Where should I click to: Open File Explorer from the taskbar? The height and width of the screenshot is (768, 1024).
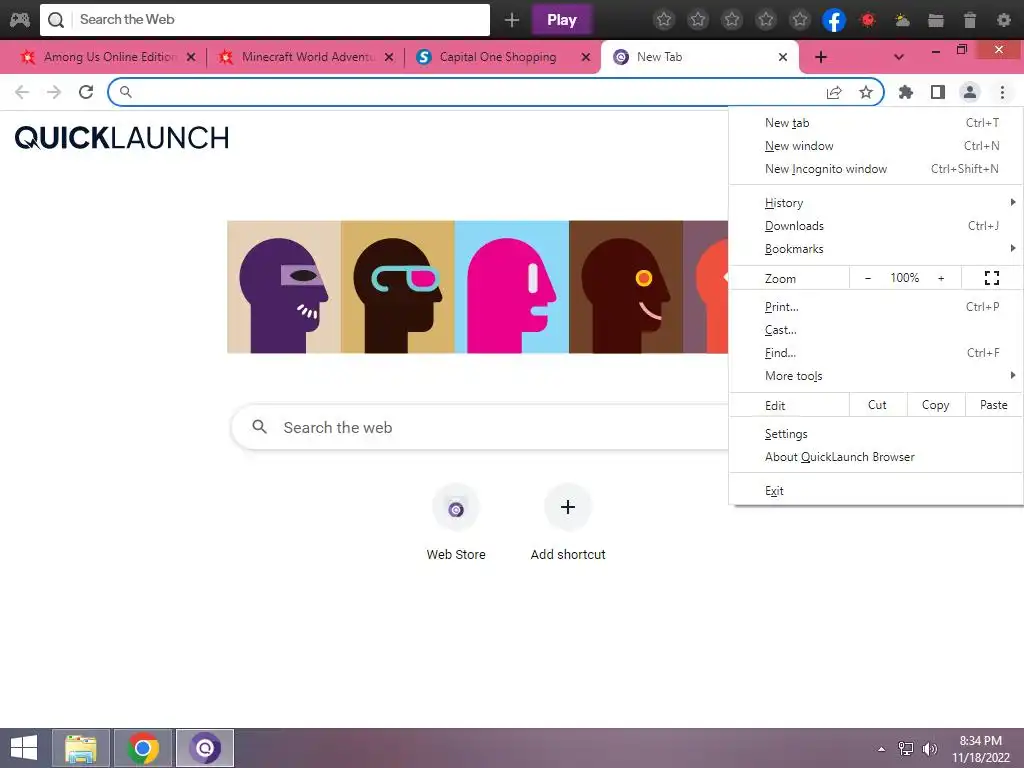(81, 748)
